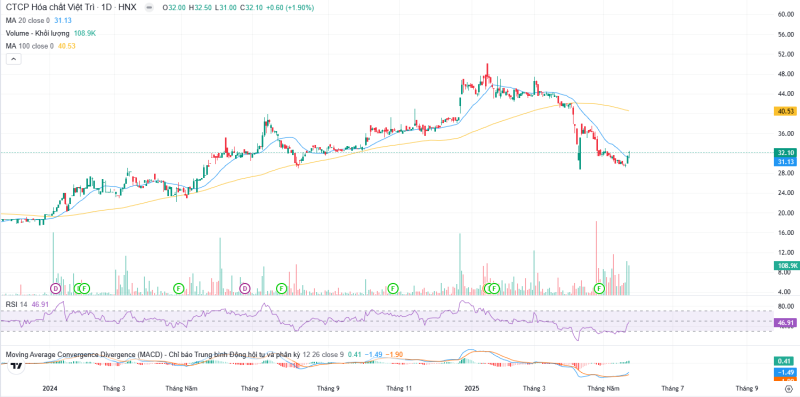Click the 2025 label on the time axis
800x397 pixels.
(472, 388)
